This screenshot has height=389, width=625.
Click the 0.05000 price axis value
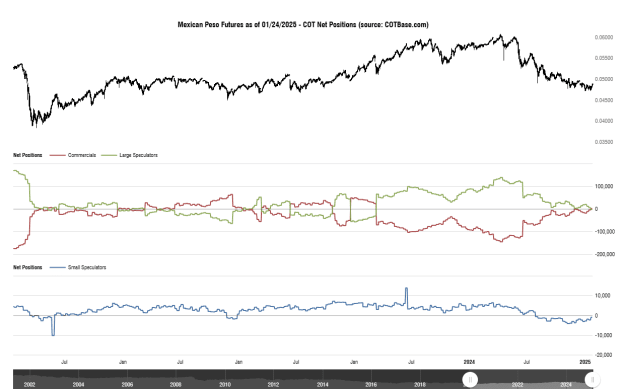(x=604, y=79)
